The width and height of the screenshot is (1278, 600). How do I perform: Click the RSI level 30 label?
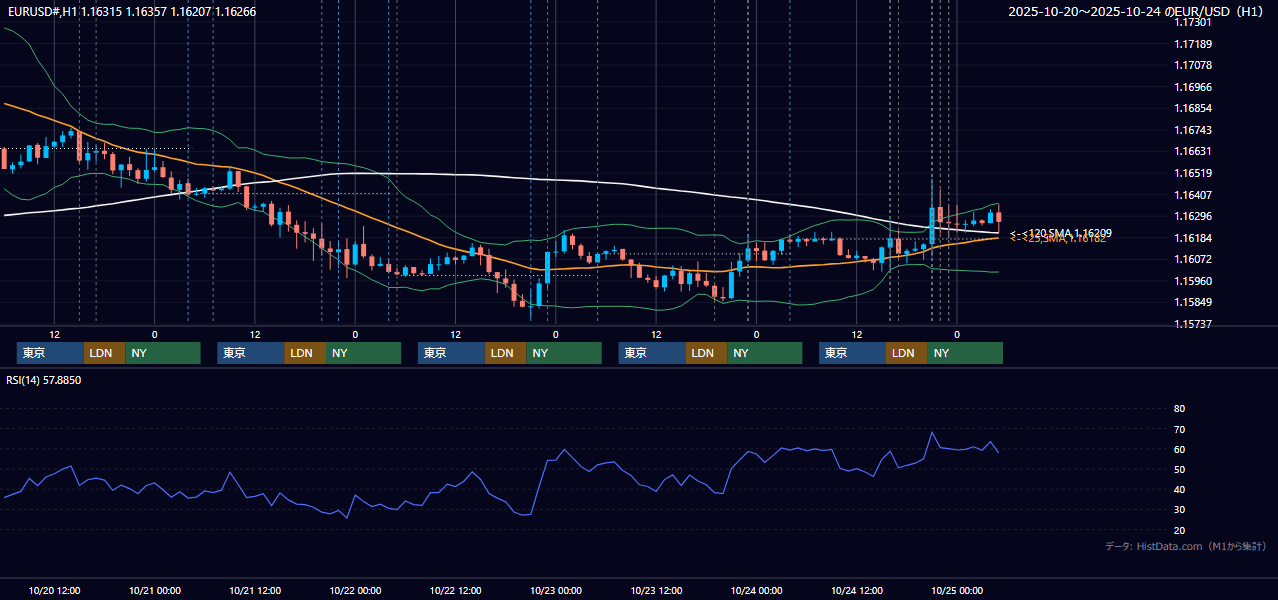pos(1179,510)
